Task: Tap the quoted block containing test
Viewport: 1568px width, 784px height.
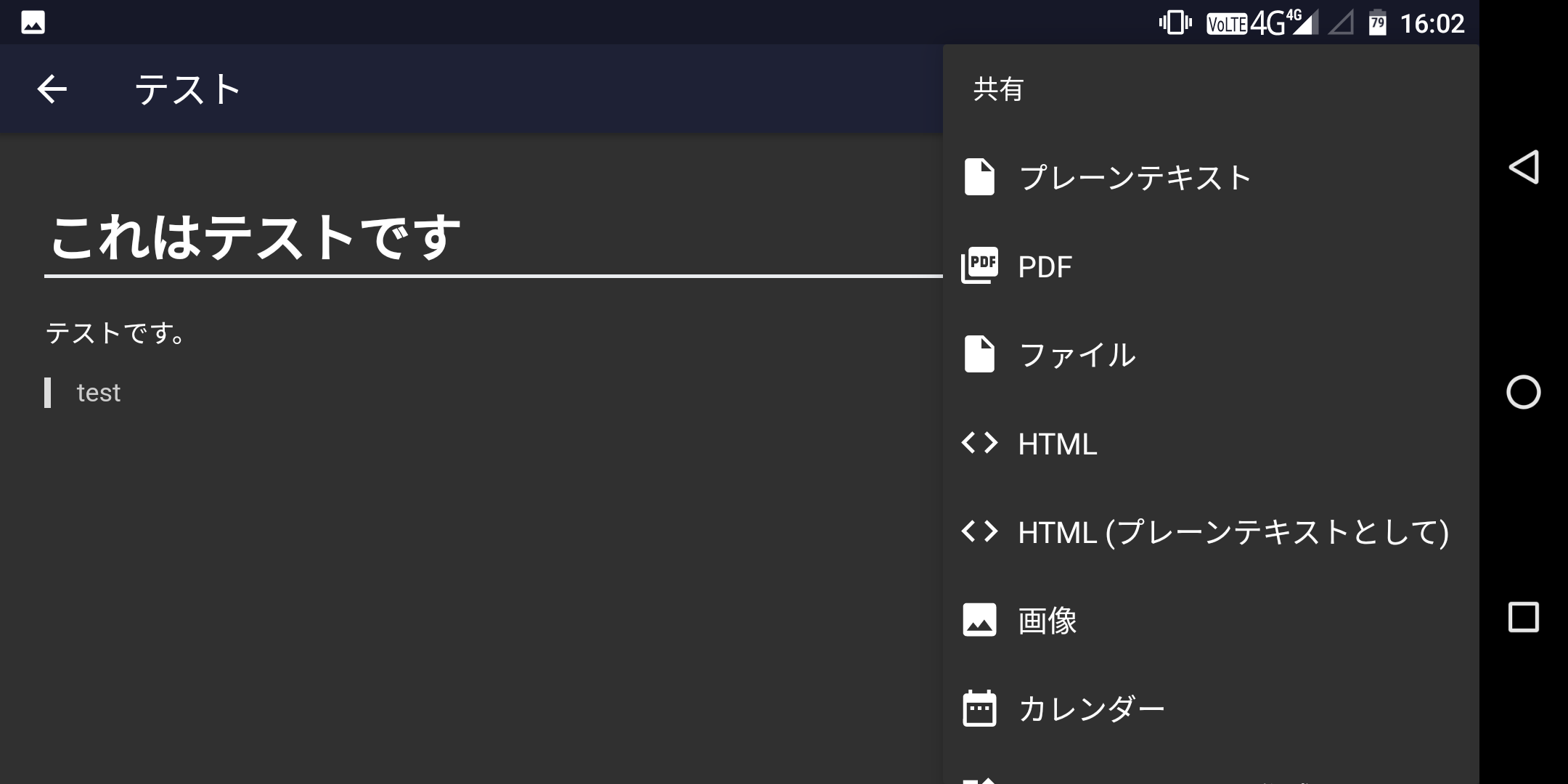Action: [x=99, y=393]
